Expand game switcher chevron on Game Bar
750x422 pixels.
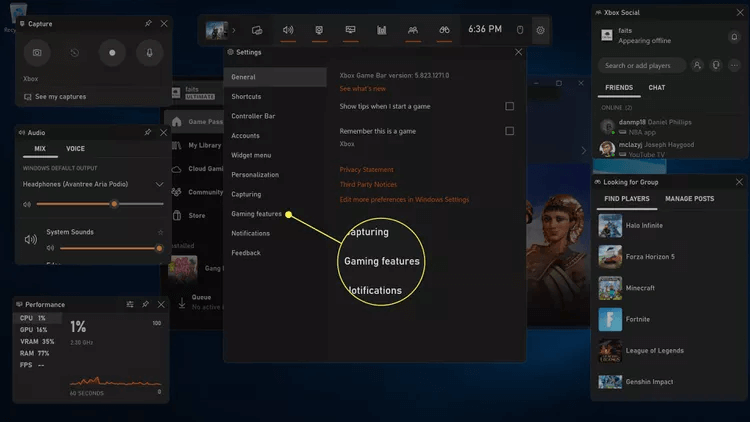point(234,30)
